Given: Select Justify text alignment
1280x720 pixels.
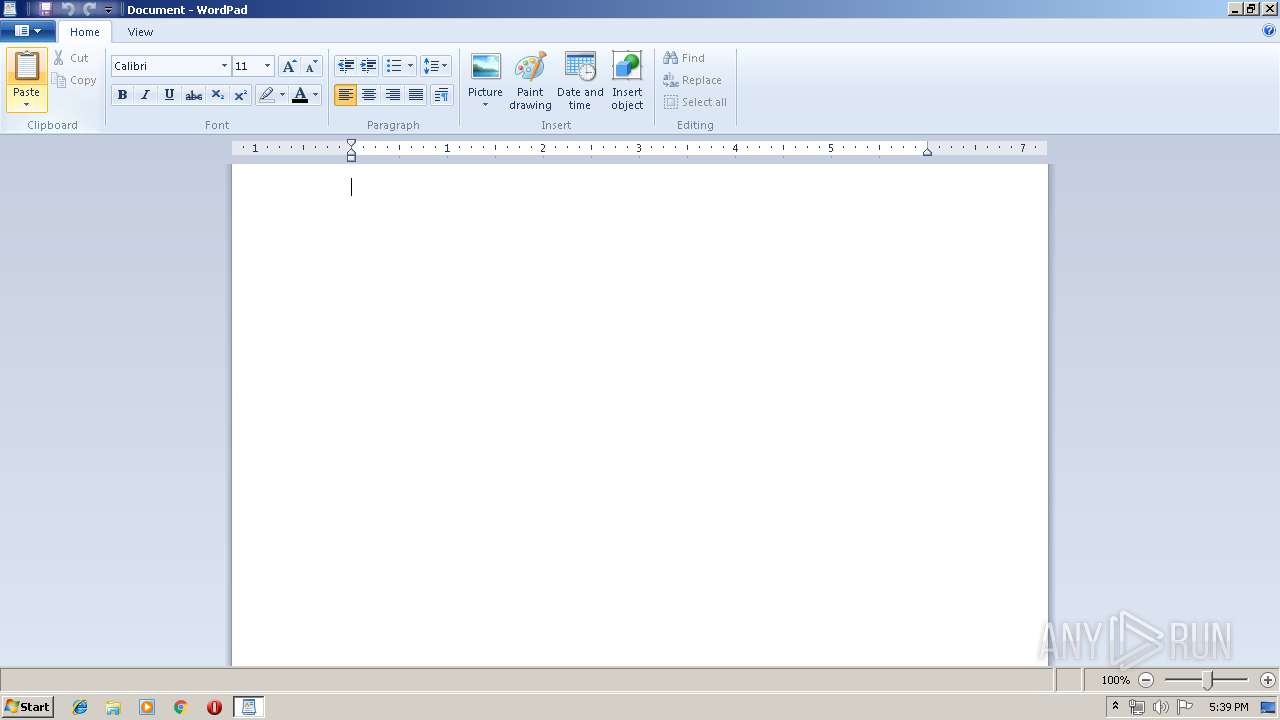Looking at the screenshot, I should 416,95.
